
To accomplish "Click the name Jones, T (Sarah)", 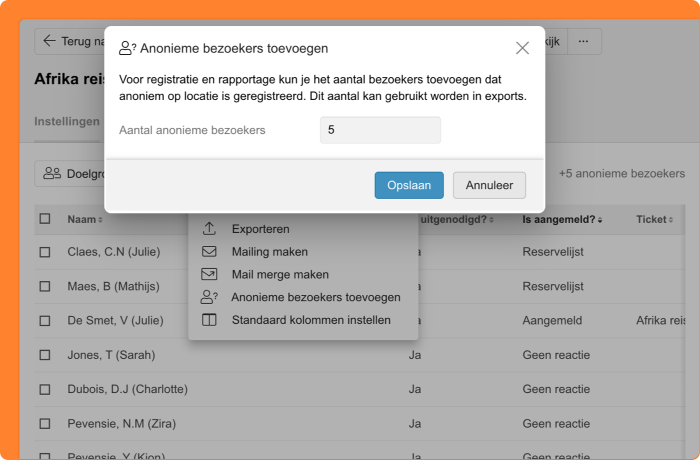I will [111, 355].
